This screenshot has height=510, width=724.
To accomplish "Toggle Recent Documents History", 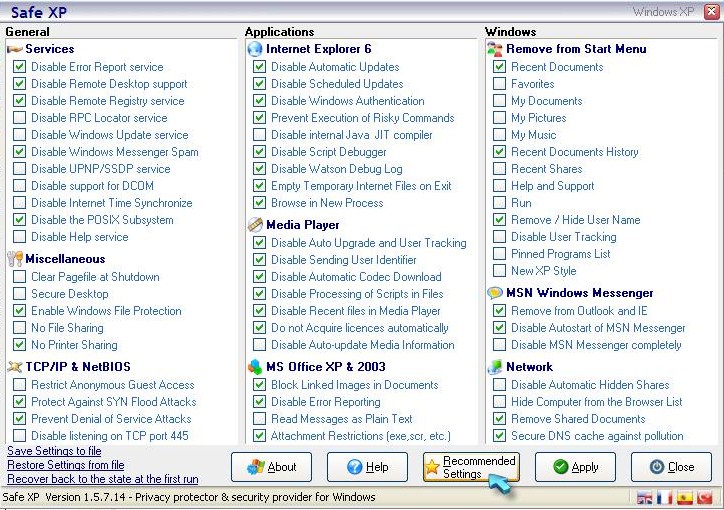I will tap(499, 151).
